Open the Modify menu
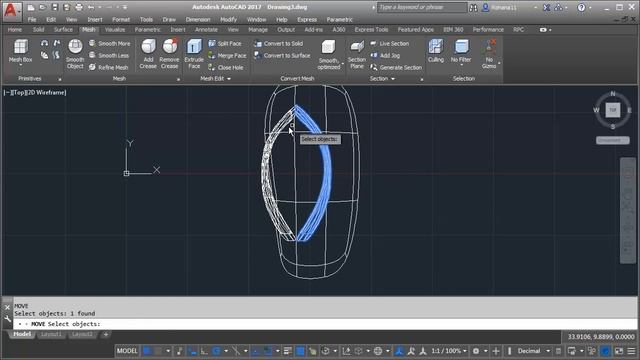Screen dimensions: 640x360 click(228, 19)
